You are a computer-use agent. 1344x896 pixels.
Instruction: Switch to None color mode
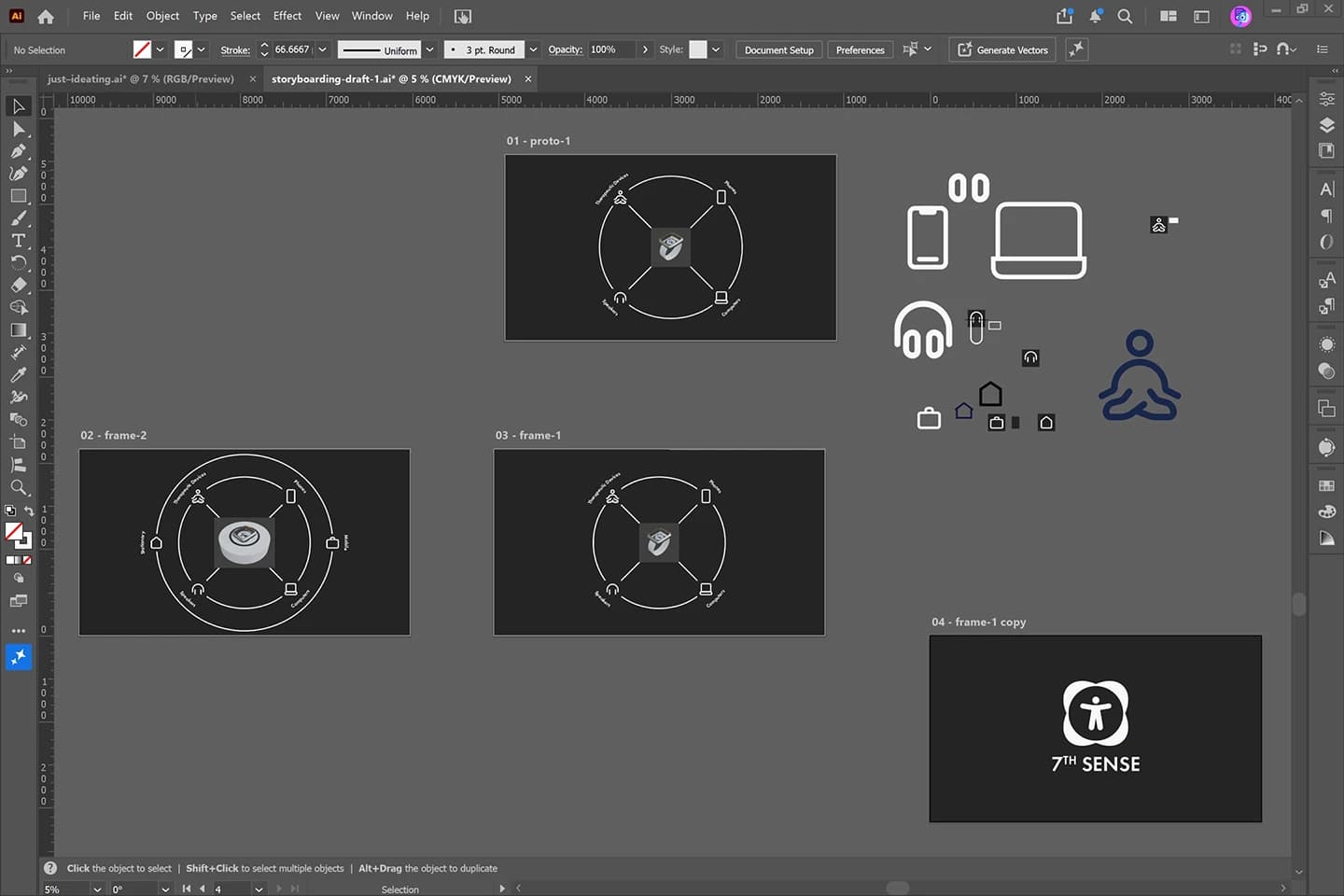[x=27, y=560]
